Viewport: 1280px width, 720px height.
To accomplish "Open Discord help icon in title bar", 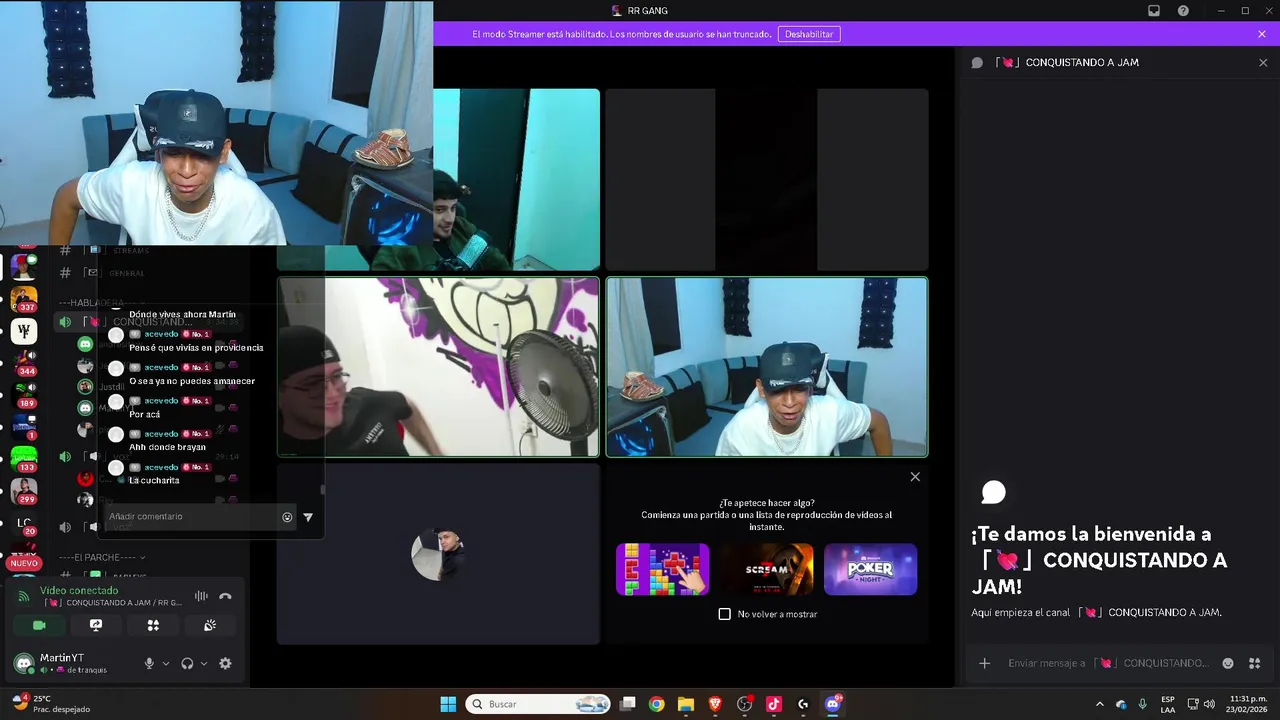I will click(x=1183, y=11).
